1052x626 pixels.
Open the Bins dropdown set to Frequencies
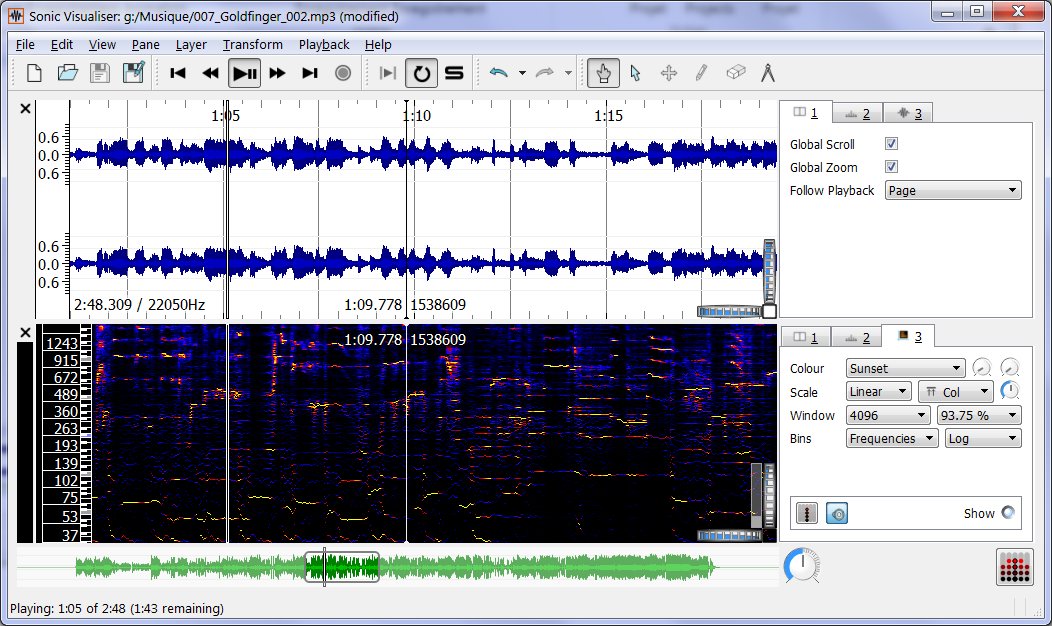point(892,438)
